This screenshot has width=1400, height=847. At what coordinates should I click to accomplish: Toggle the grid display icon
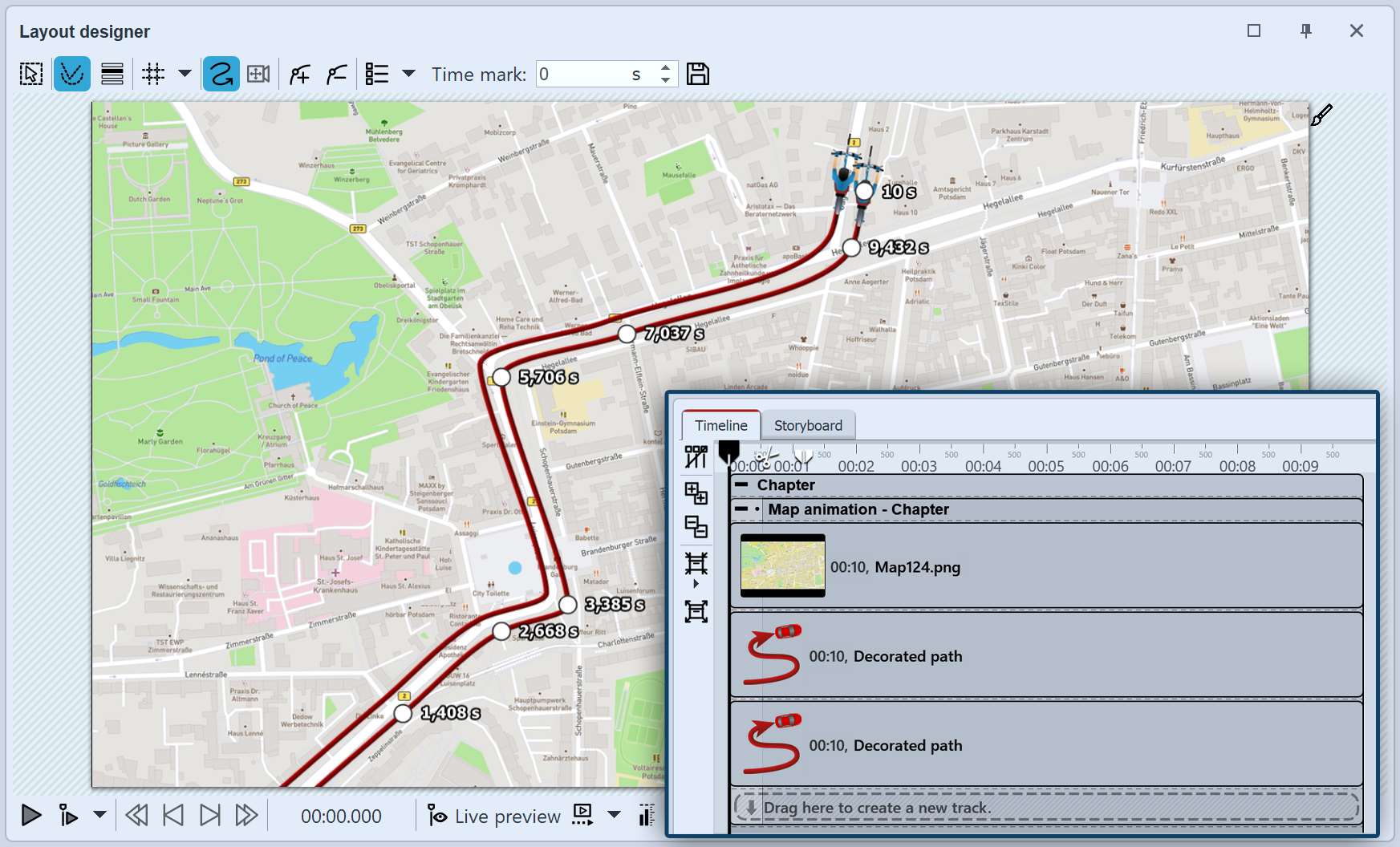click(x=153, y=75)
